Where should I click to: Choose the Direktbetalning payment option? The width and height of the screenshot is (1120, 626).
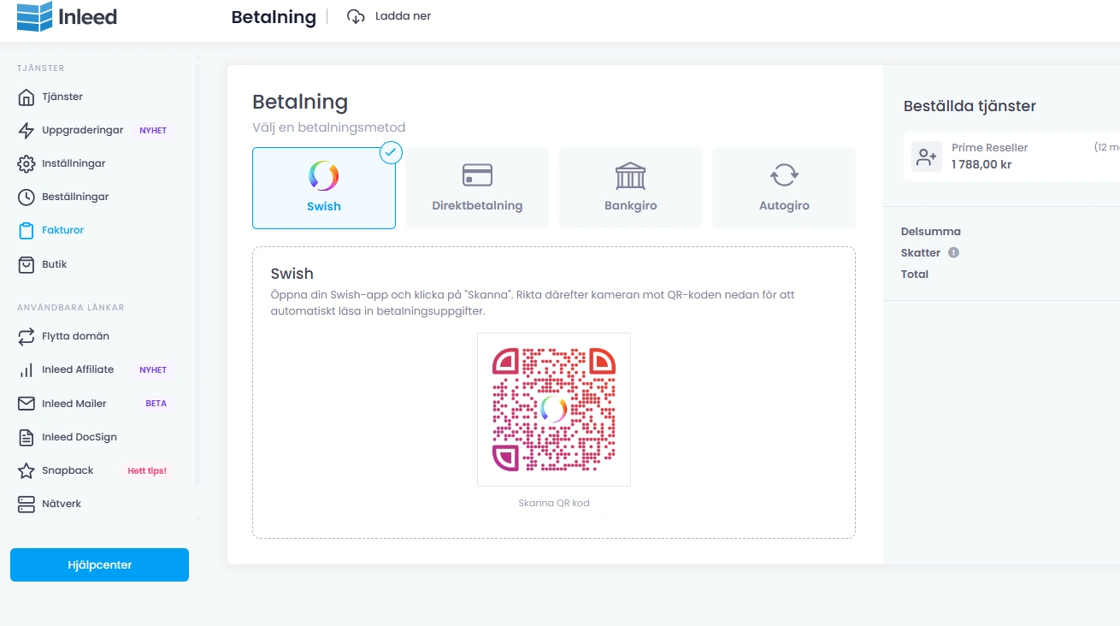tap(477, 188)
